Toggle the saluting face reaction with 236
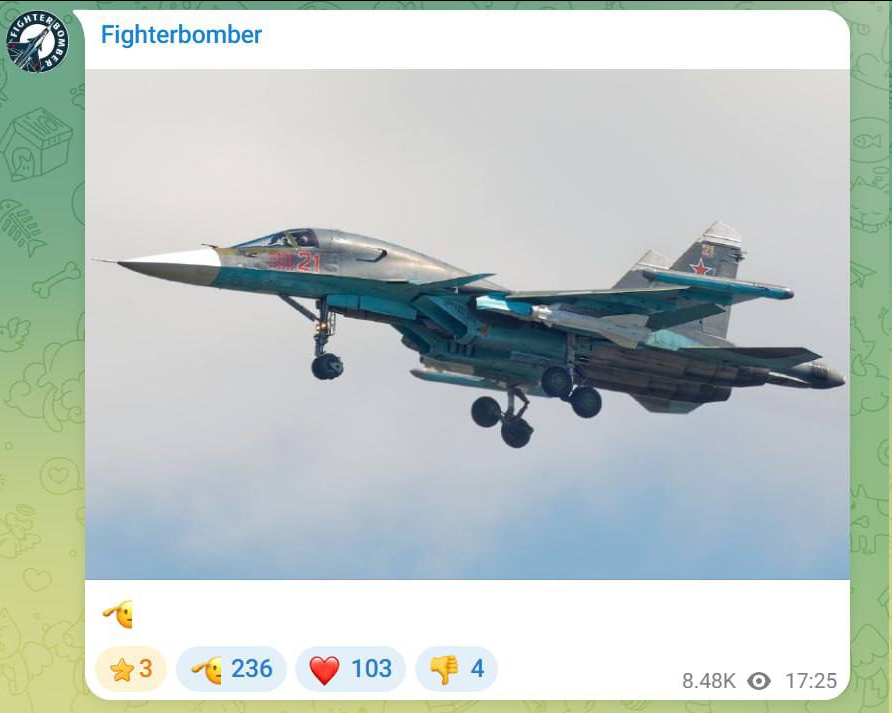The image size is (892, 713). pos(231,669)
